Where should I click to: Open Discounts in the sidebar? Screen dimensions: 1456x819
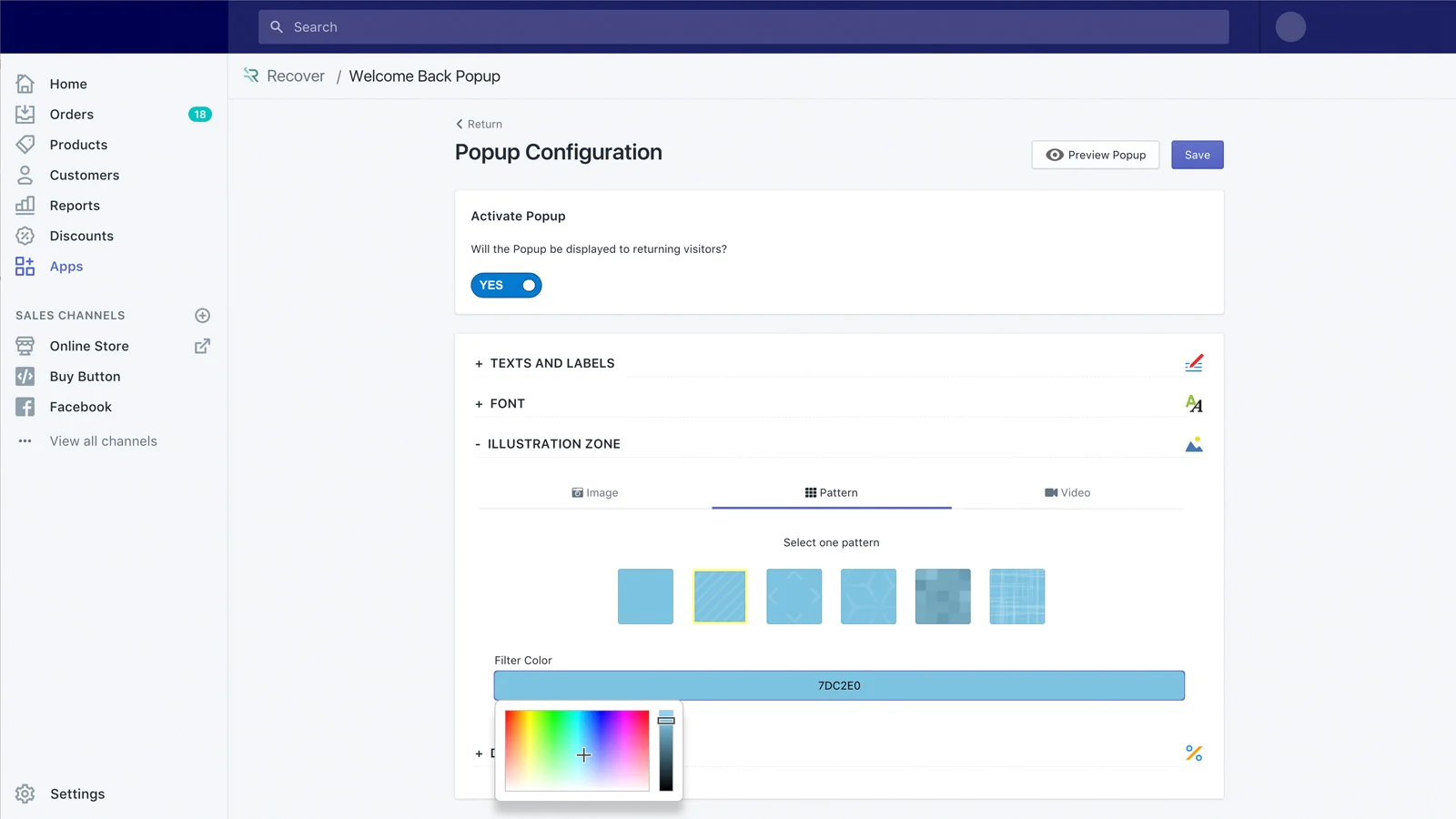[82, 236]
